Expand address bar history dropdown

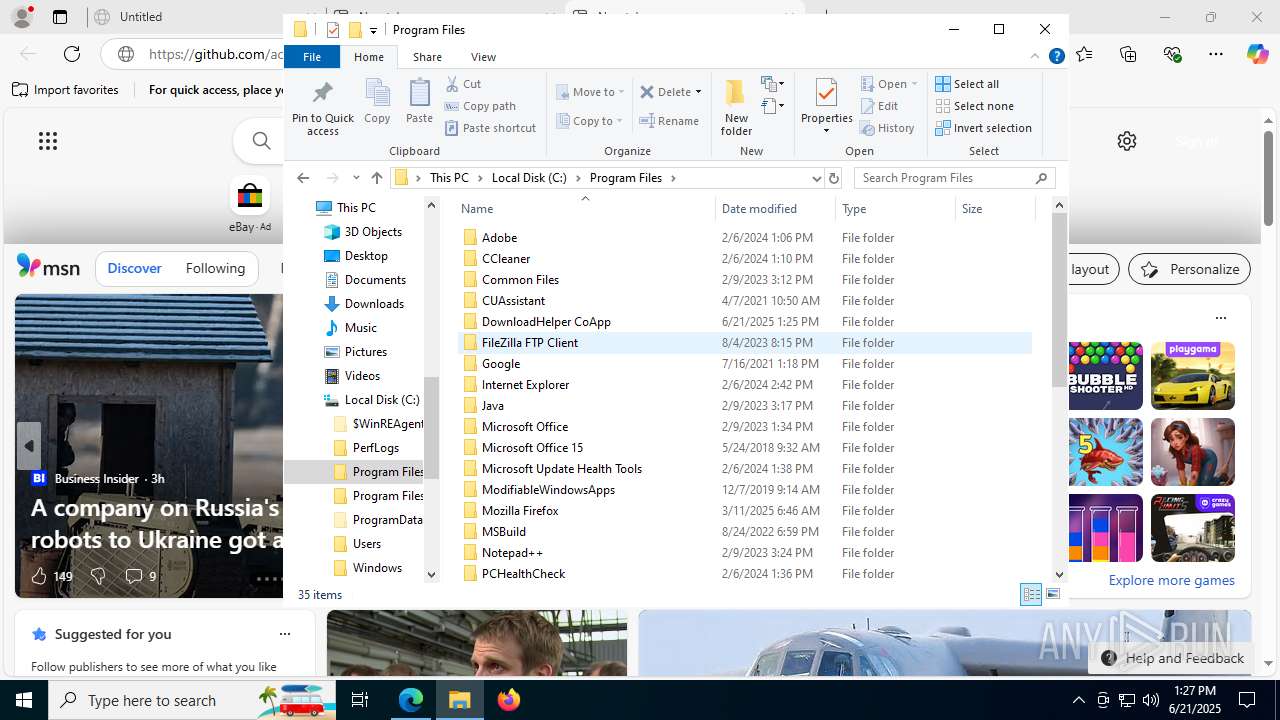[817, 178]
